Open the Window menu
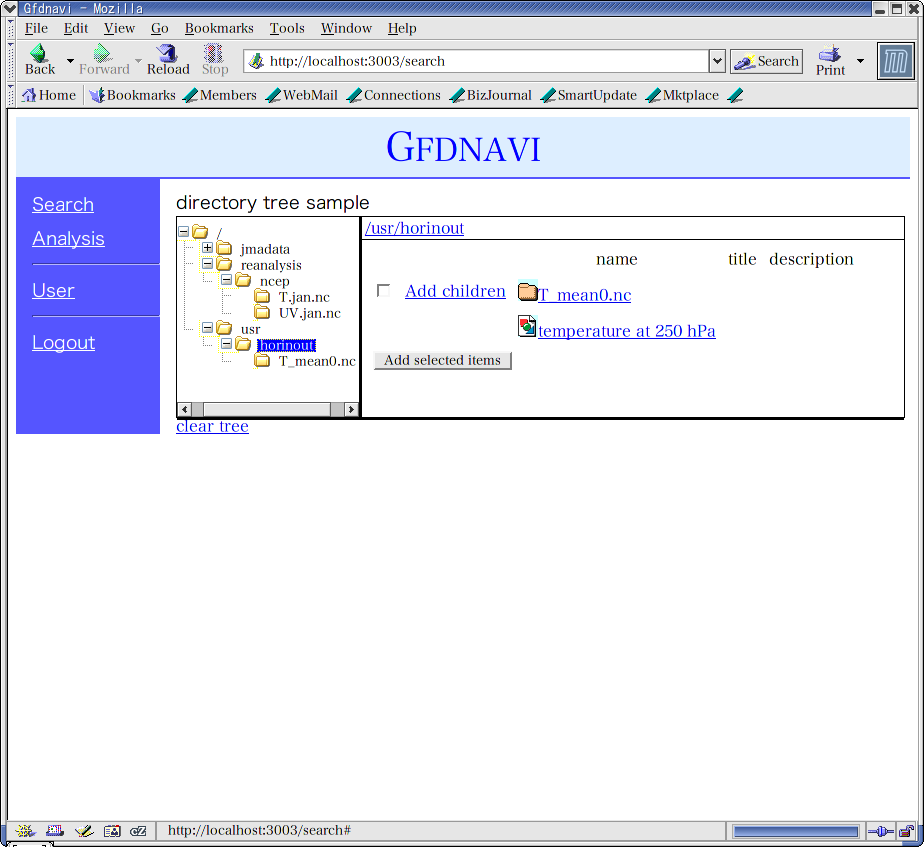This screenshot has width=924, height=847. [346, 28]
